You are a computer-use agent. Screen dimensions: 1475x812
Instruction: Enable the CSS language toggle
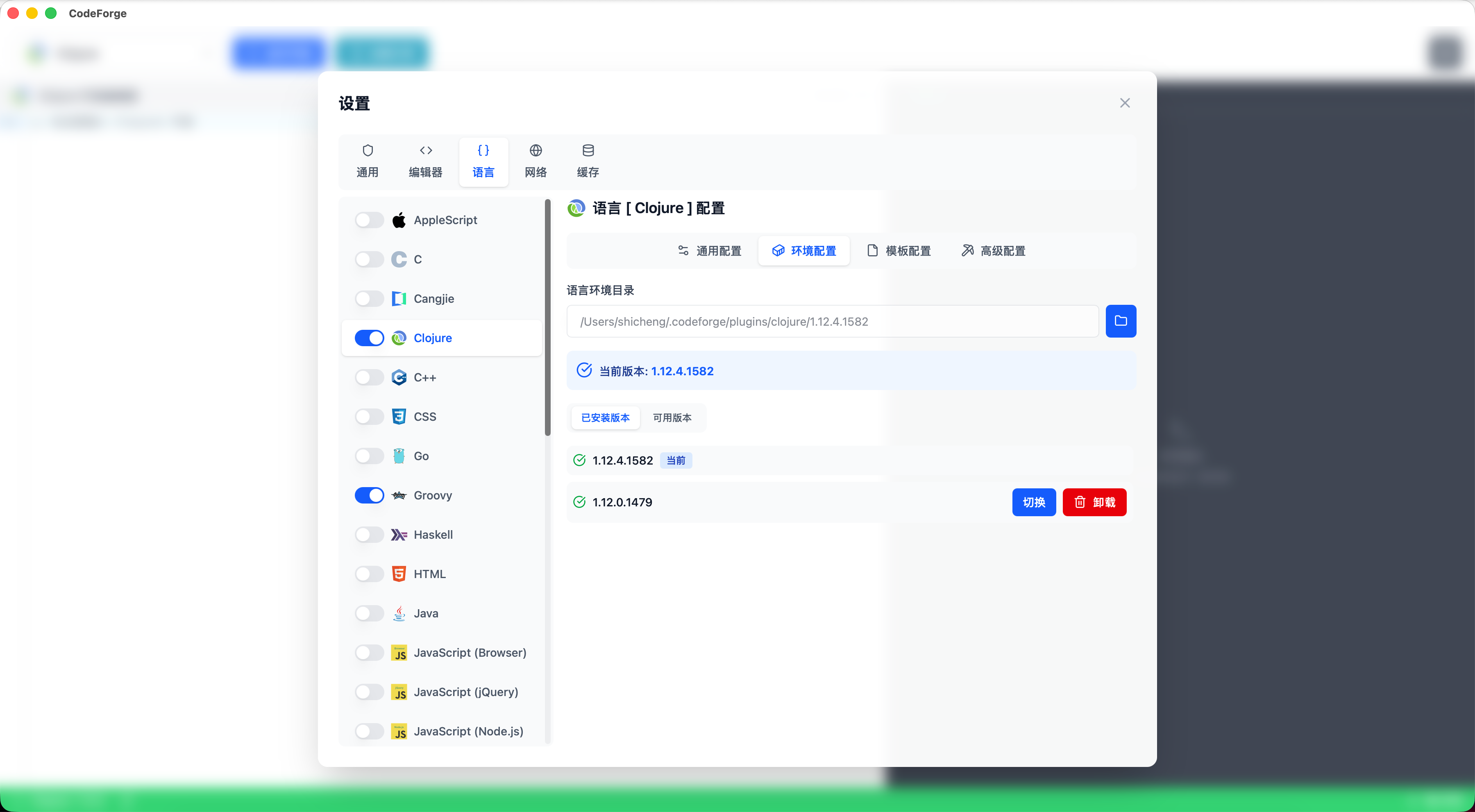coord(369,416)
